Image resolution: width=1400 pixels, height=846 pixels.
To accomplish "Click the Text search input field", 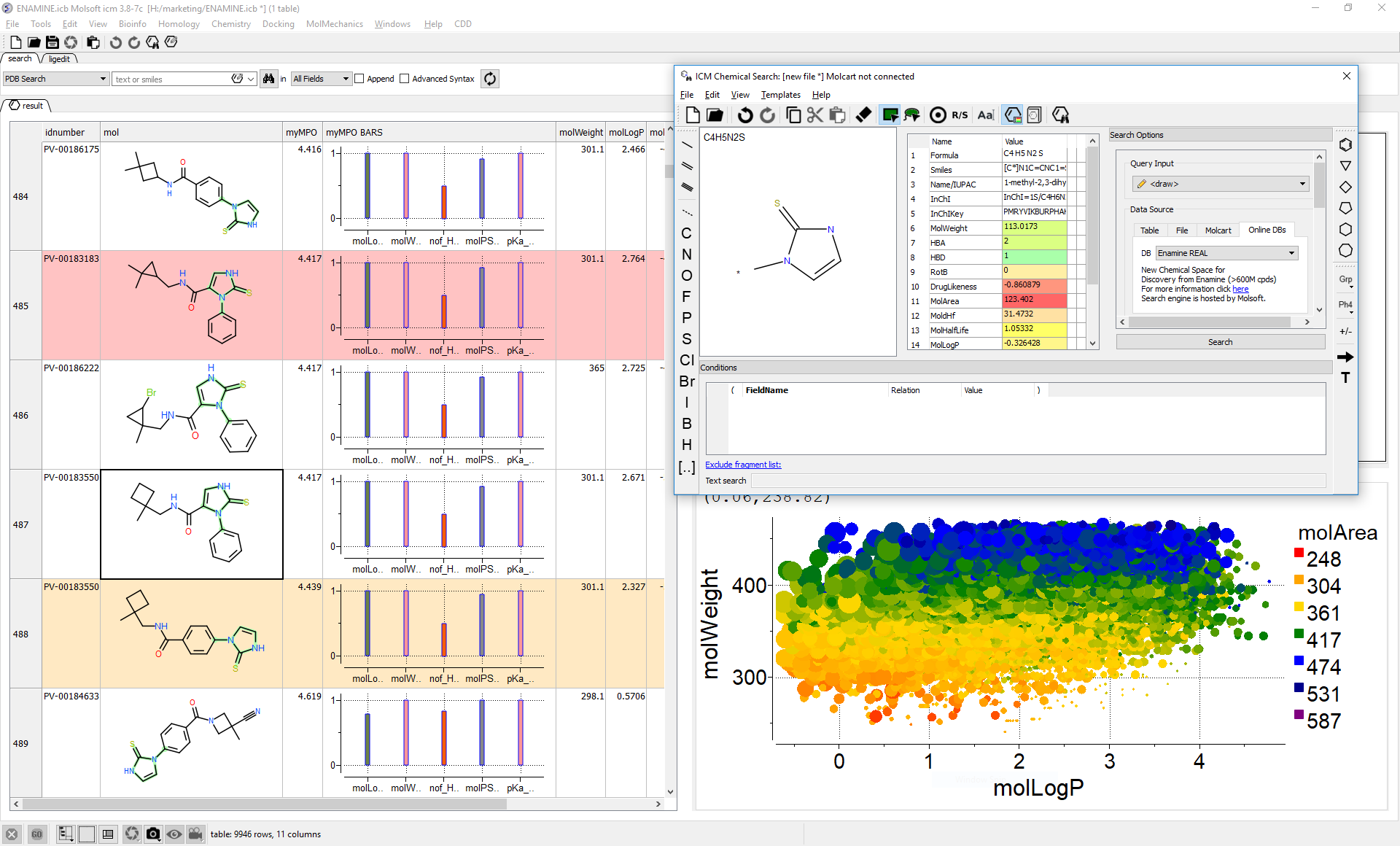I will coord(1038,481).
